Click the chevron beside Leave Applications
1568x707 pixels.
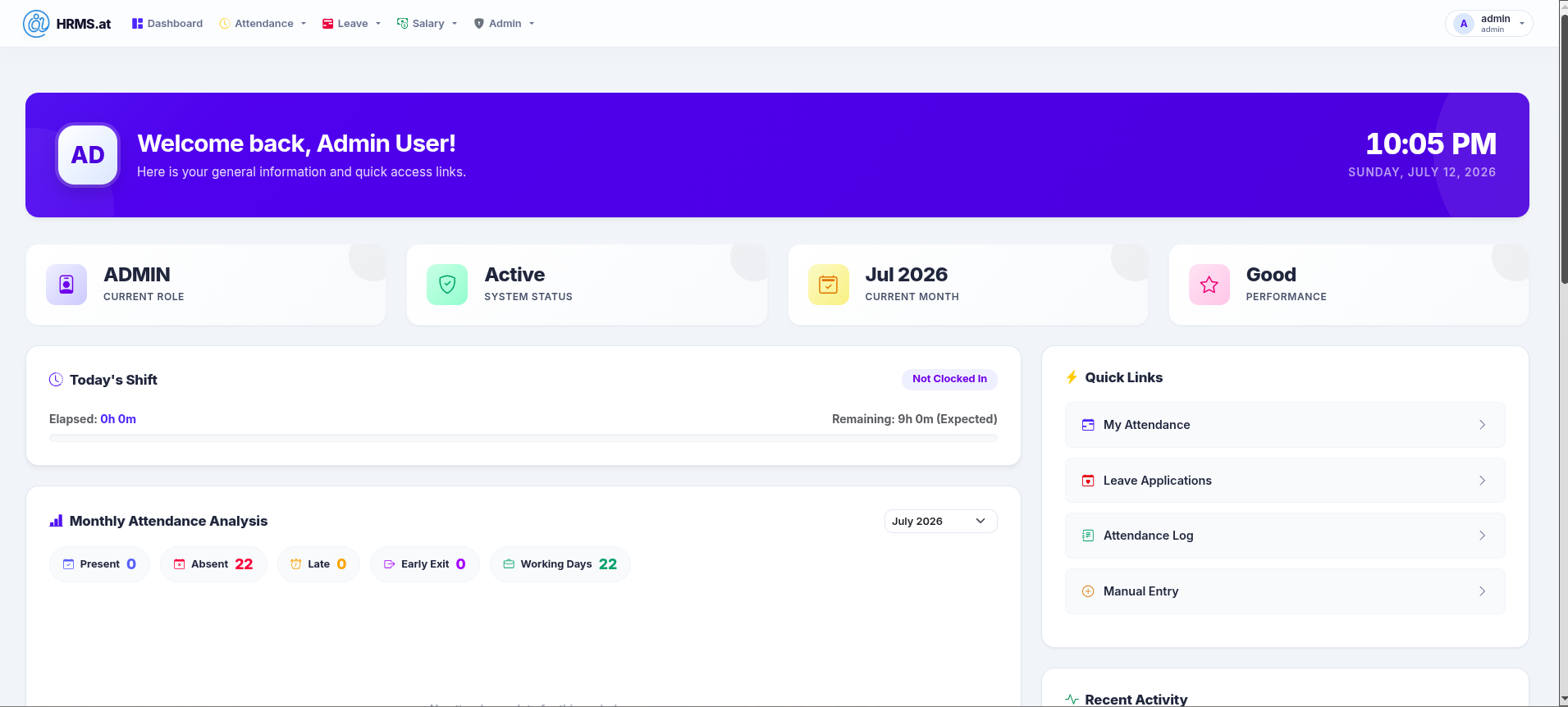click(x=1482, y=481)
